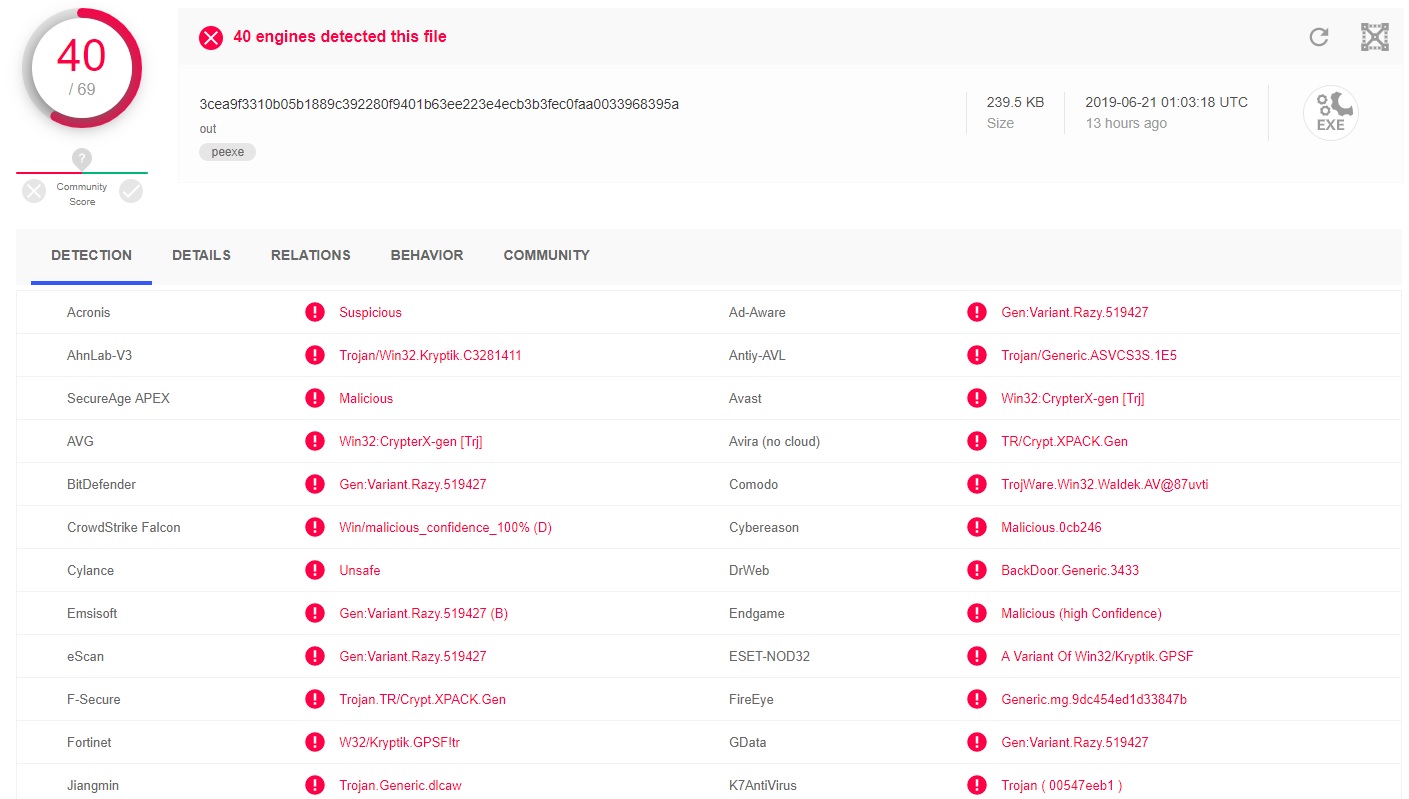
Task: Click the red X detection status icon
Action: point(211,37)
